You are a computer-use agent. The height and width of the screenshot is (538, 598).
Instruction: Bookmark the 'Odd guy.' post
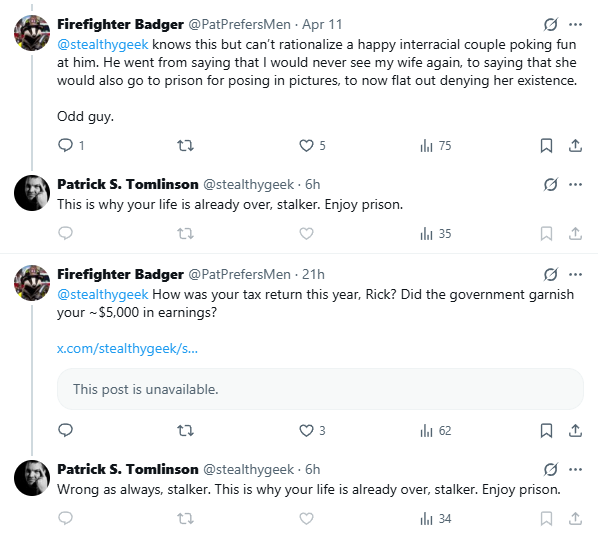point(546,145)
